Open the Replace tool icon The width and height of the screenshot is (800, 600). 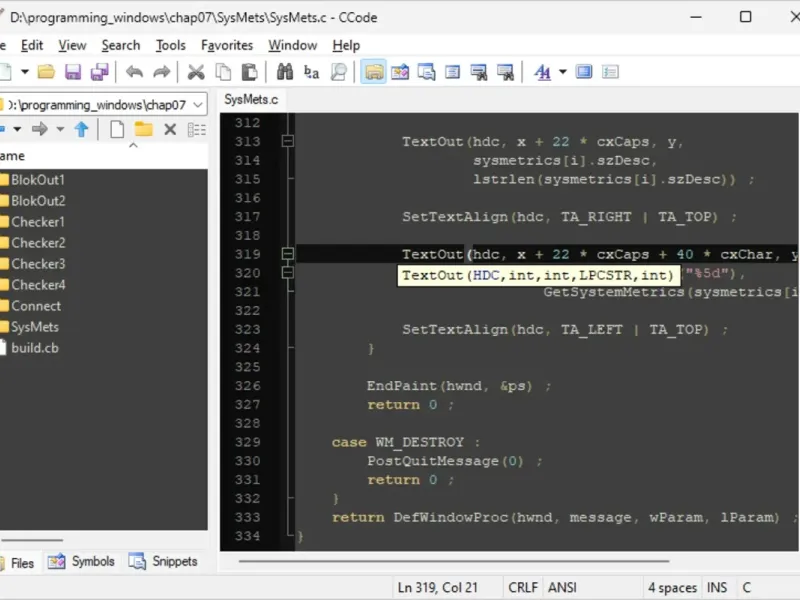click(x=311, y=72)
